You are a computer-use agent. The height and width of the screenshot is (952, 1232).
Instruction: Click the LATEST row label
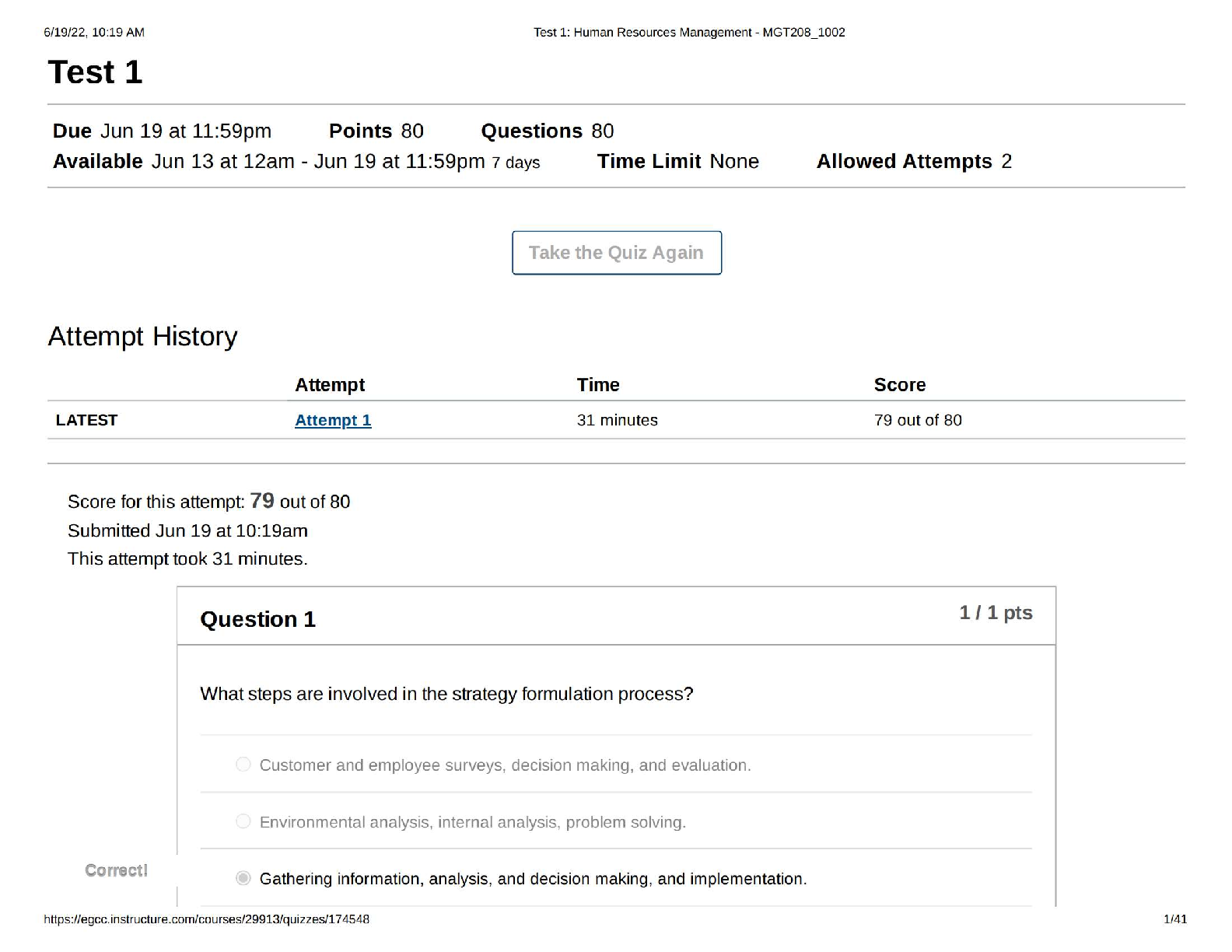point(86,420)
